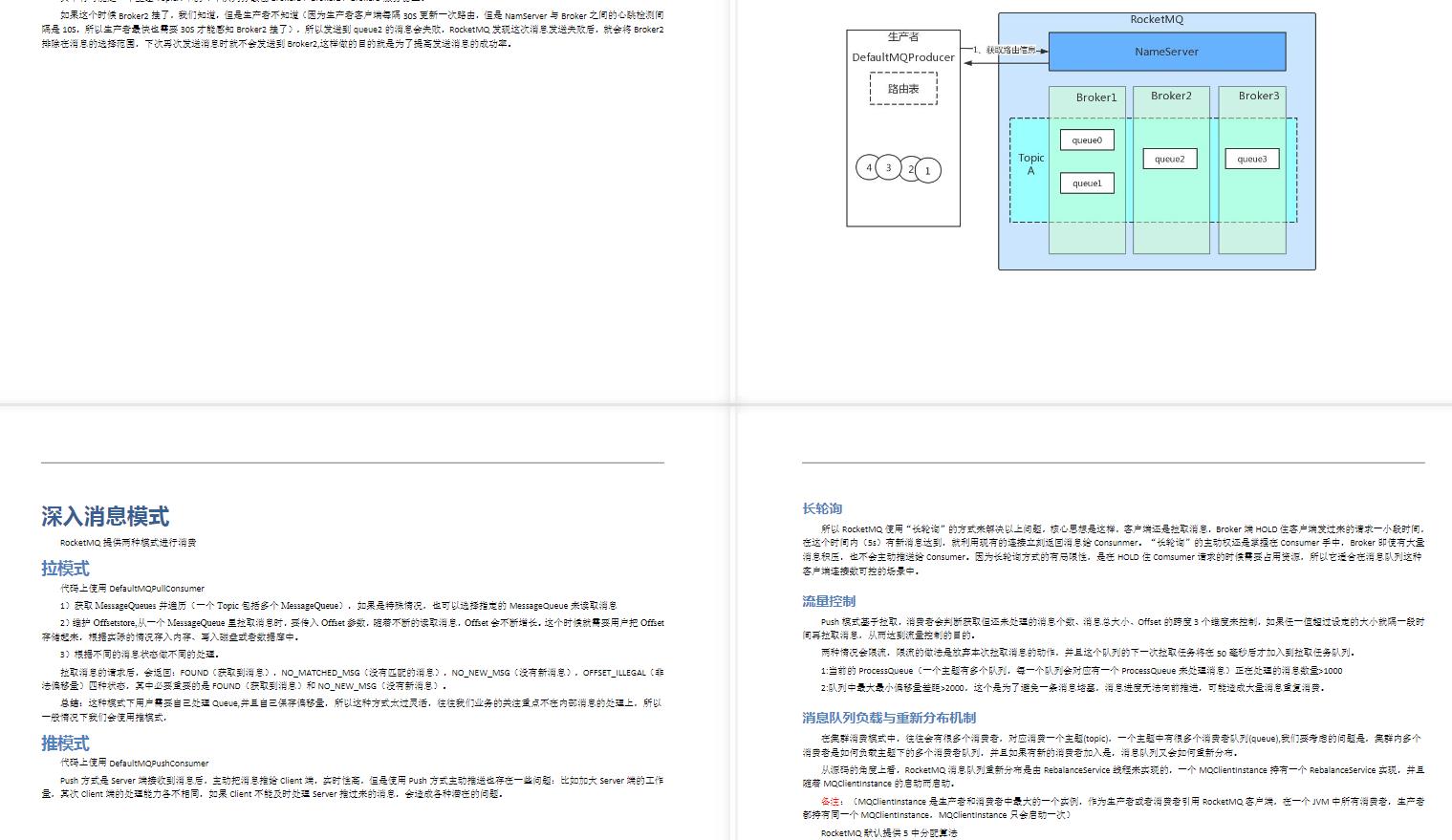Click the 拉模式 heading
This screenshot has height=840, width=1452.
(65, 568)
